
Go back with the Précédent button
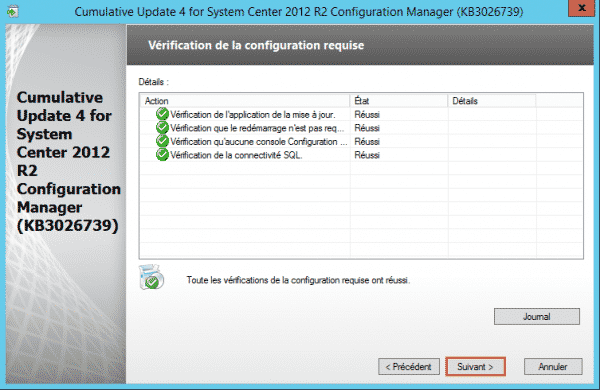coord(409,367)
